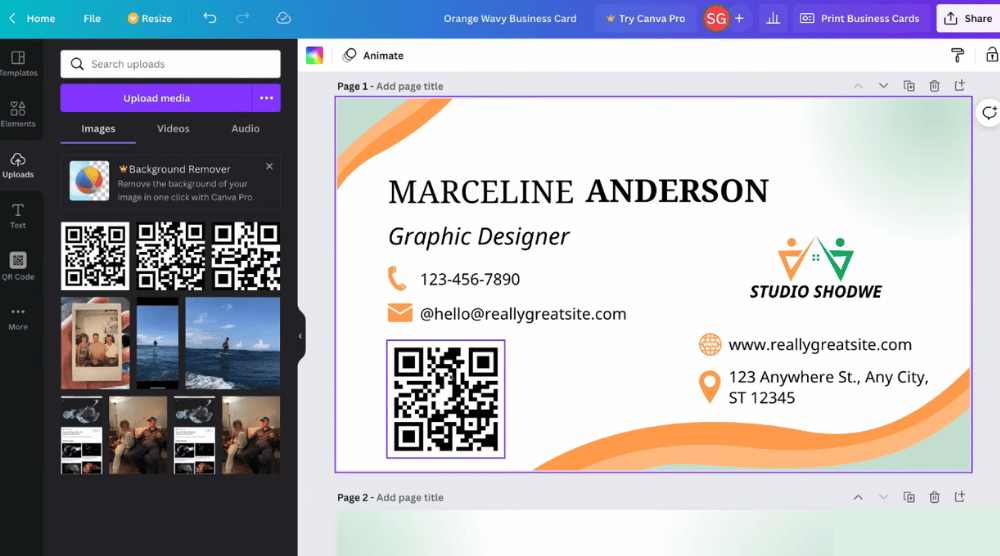The width and height of the screenshot is (1000, 556).
Task: Focus the Search uploads field
Action: coord(170,64)
